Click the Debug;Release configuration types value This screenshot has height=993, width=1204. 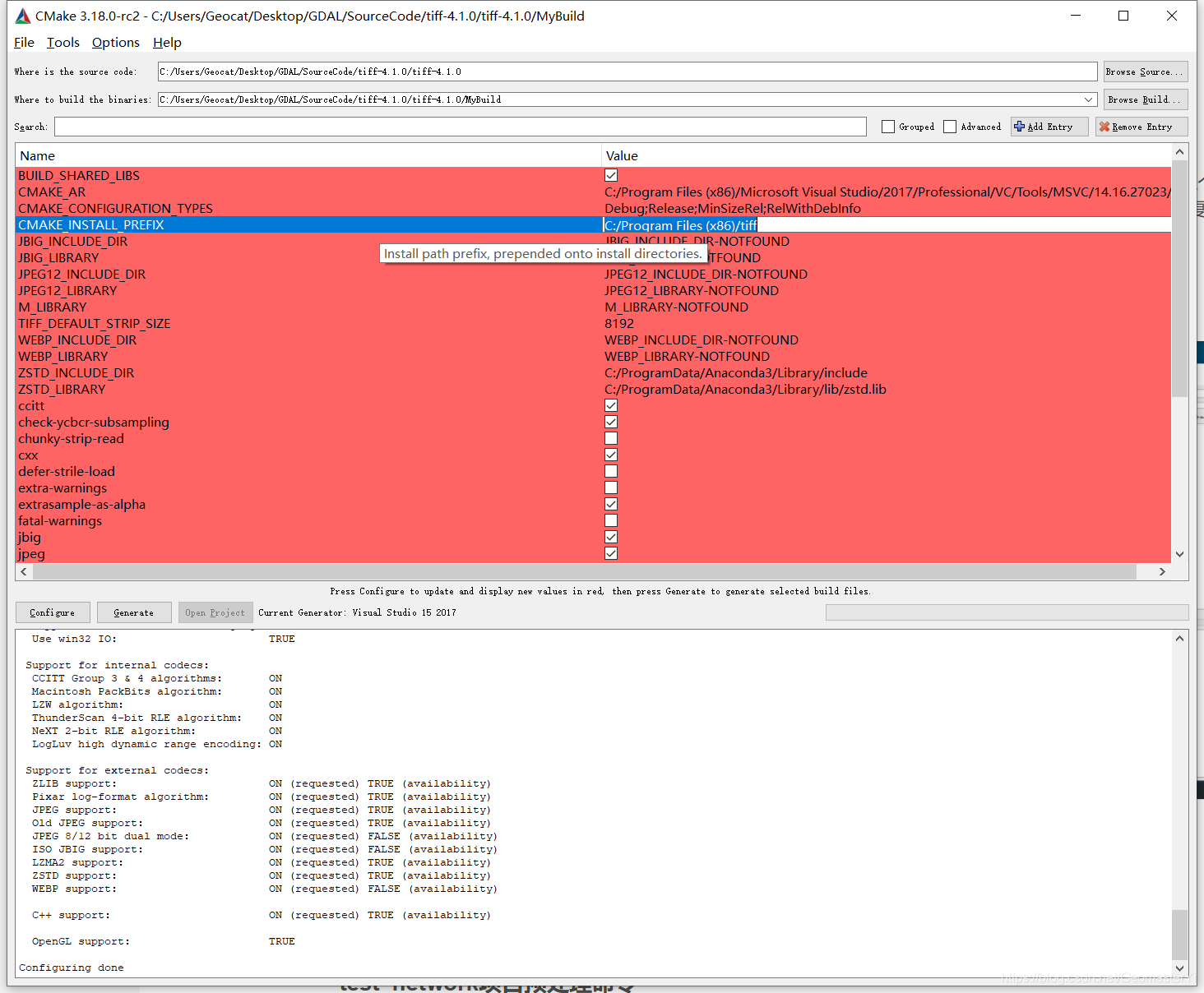(733, 209)
